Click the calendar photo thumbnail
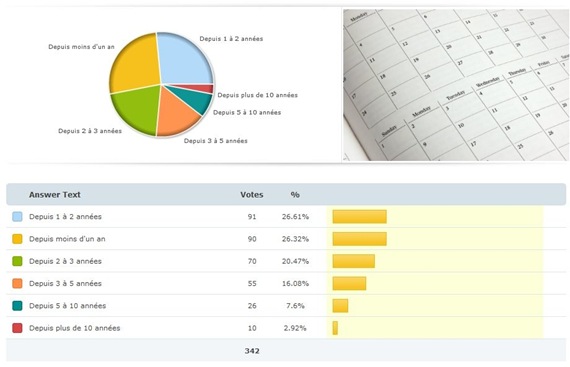The height and width of the screenshot is (367, 570). [x=456, y=85]
